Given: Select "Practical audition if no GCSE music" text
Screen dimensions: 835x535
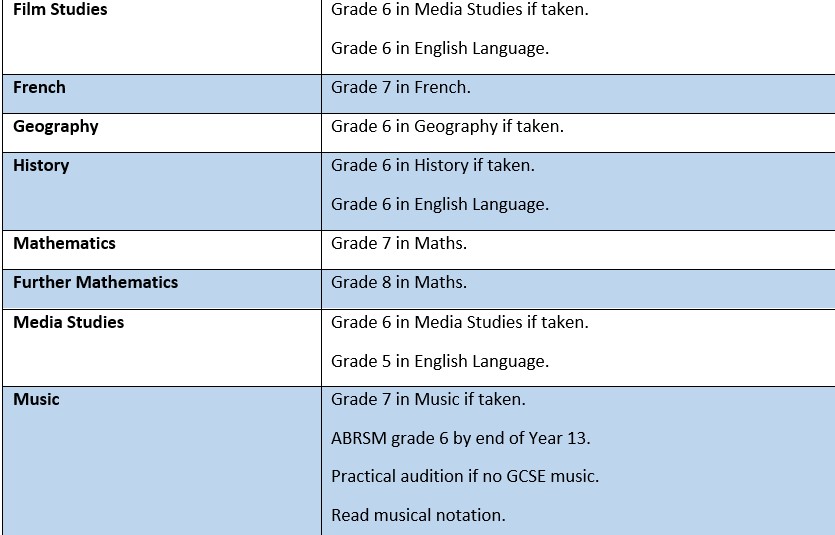Looking at the screenshot, I should pyautogui.click(x=465, y=477).
